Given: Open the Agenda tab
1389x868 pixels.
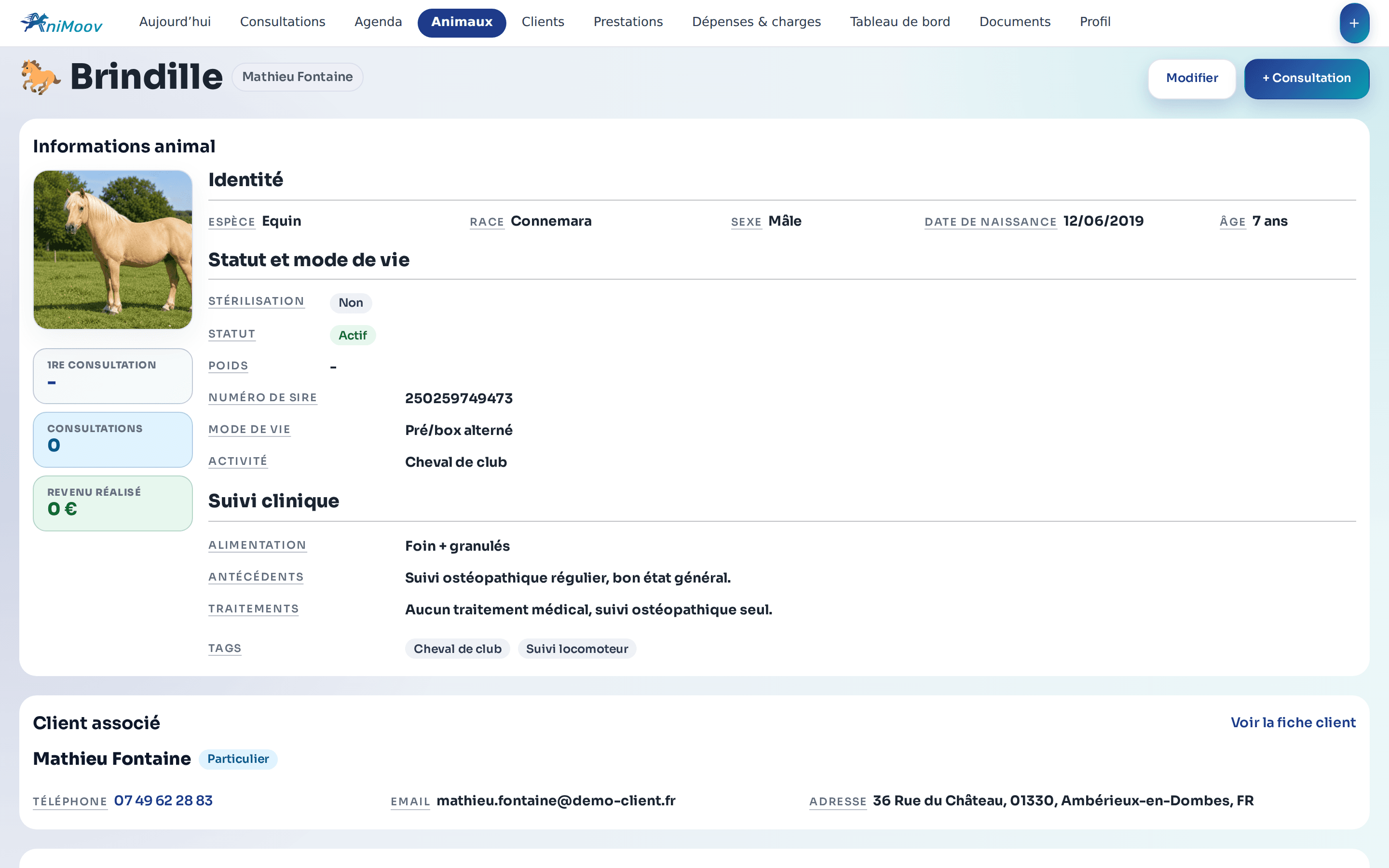Looking at the screenshot, I should point(378,22).
